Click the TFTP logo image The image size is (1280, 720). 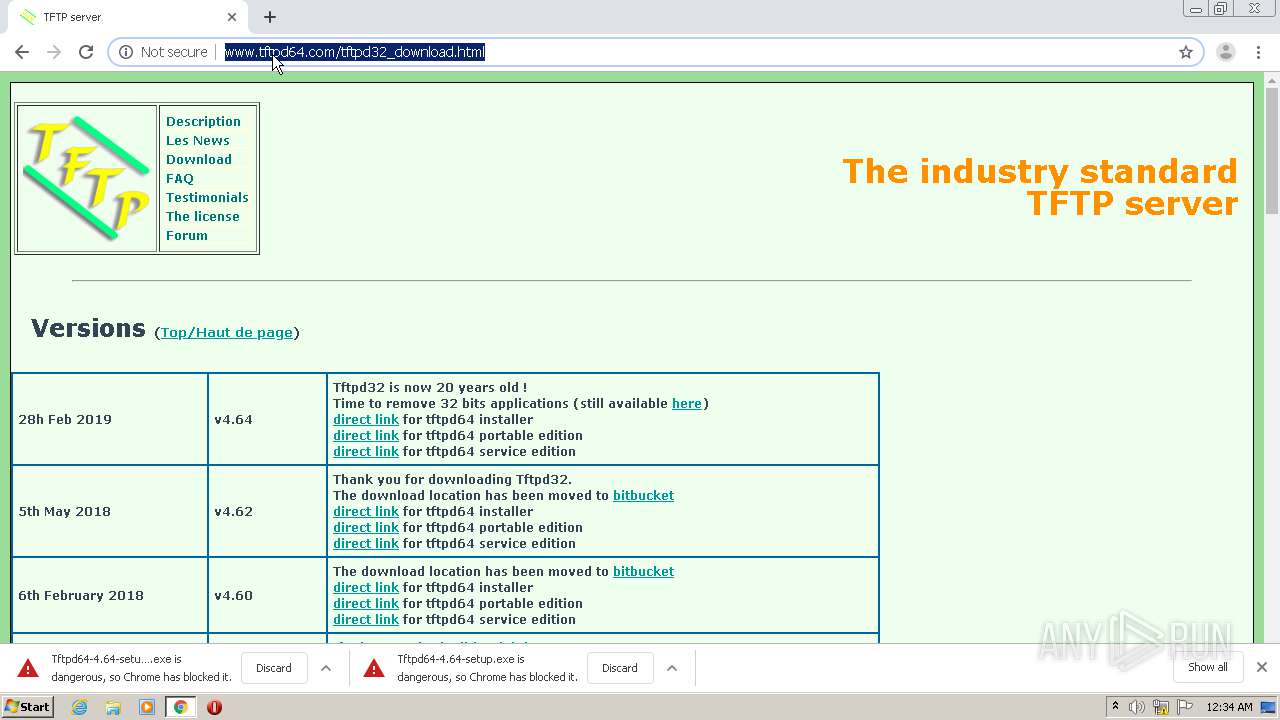pyautogui.click(x=87, y=178)
